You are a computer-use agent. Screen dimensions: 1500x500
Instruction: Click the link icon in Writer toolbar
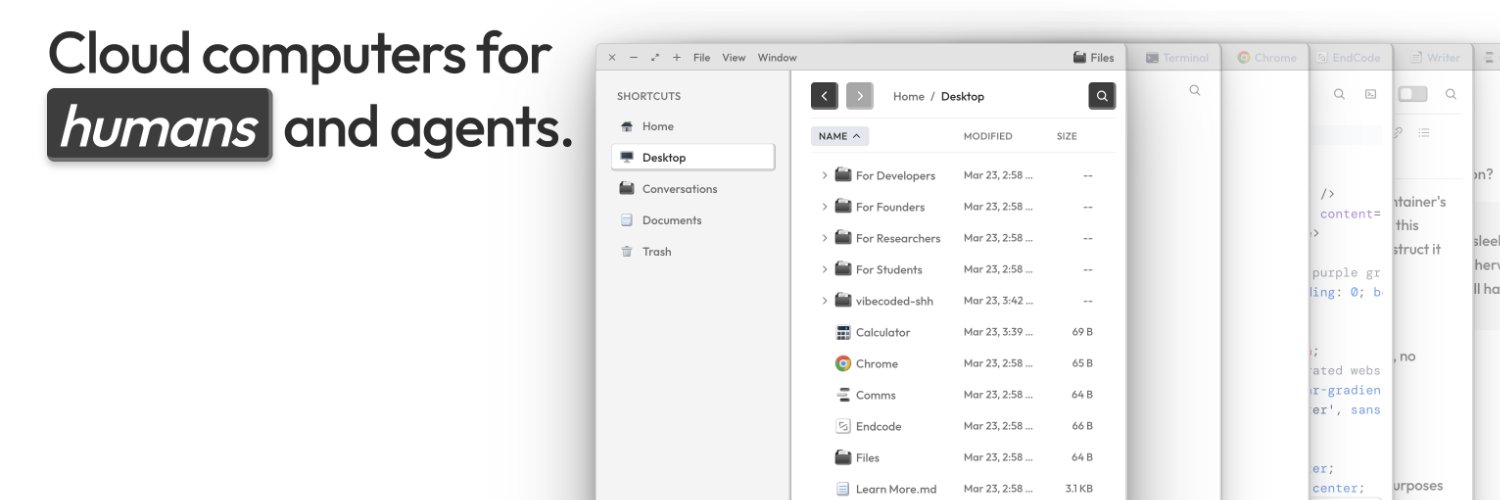[1398, 132]
